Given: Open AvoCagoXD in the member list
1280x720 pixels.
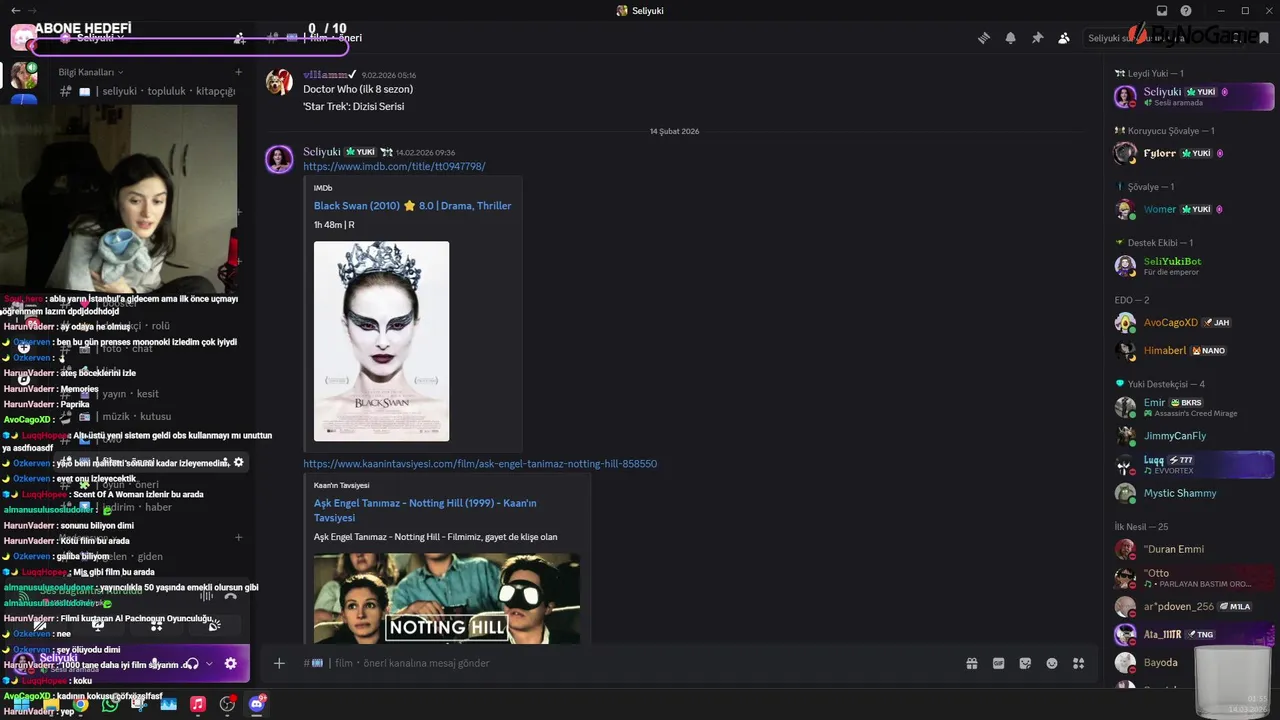Looking at the screenshot, I should (1194, 322).
